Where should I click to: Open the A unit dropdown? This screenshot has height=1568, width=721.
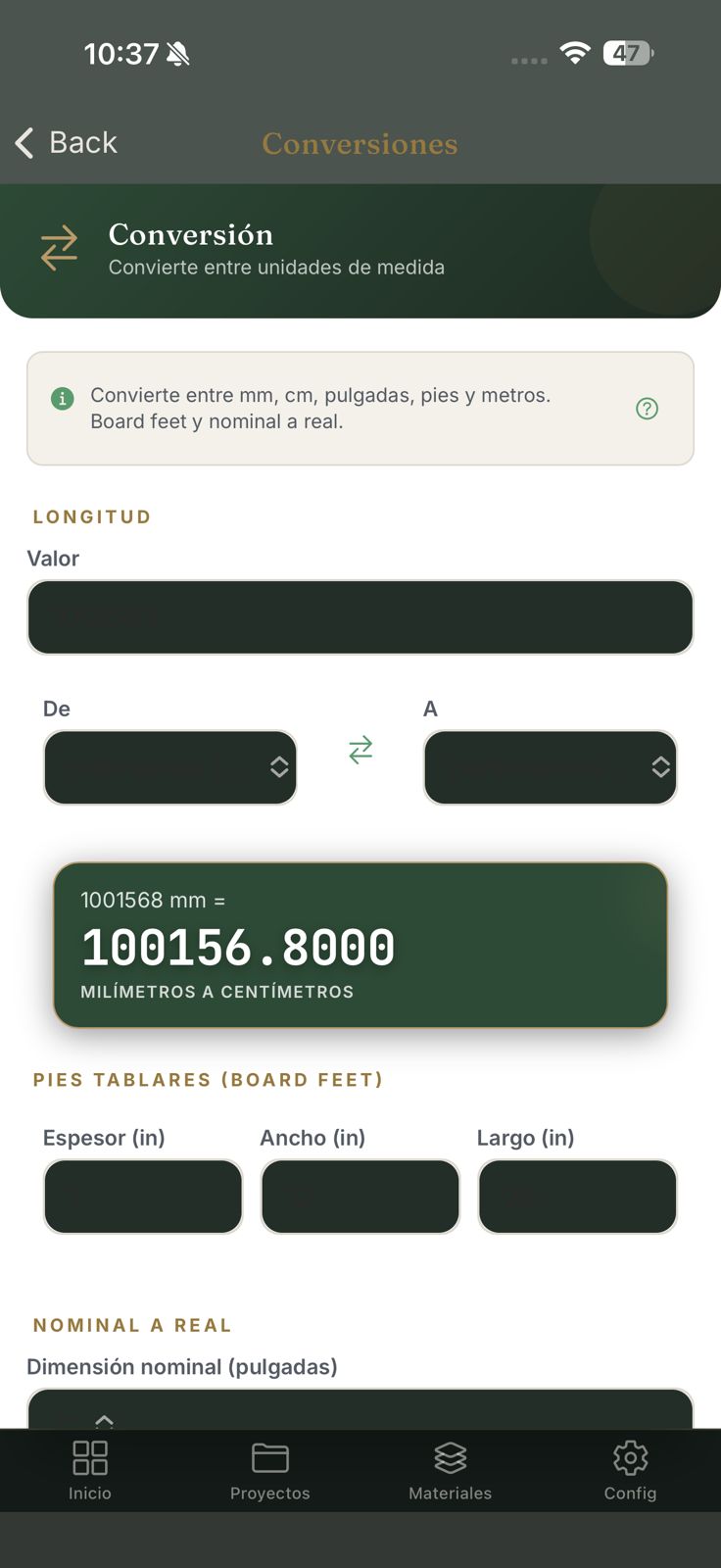pos(551,767)
